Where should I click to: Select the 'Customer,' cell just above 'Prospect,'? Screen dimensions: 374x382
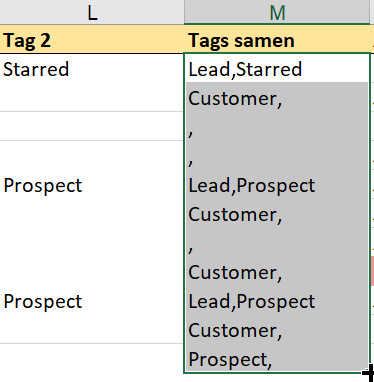(277, 329)
